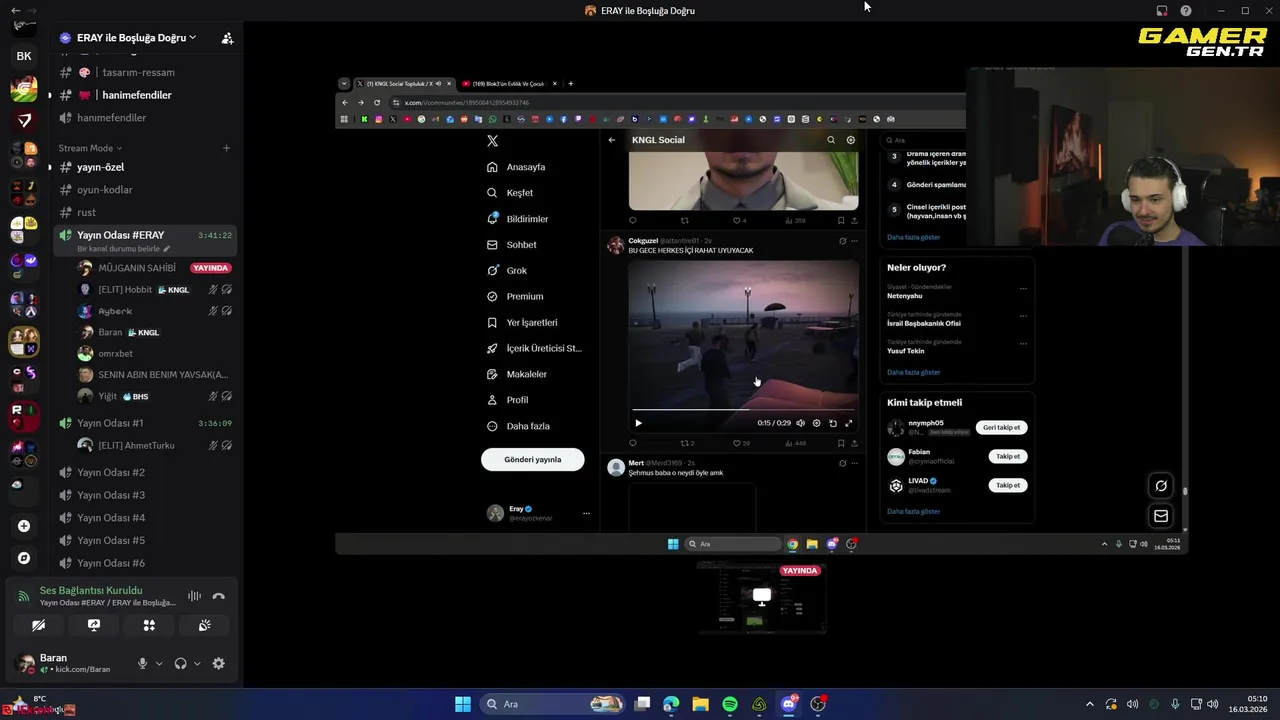1280x720 pixels.
Task: Open the Discord help icon in the title bar
Action: [x=1186, y=11]
